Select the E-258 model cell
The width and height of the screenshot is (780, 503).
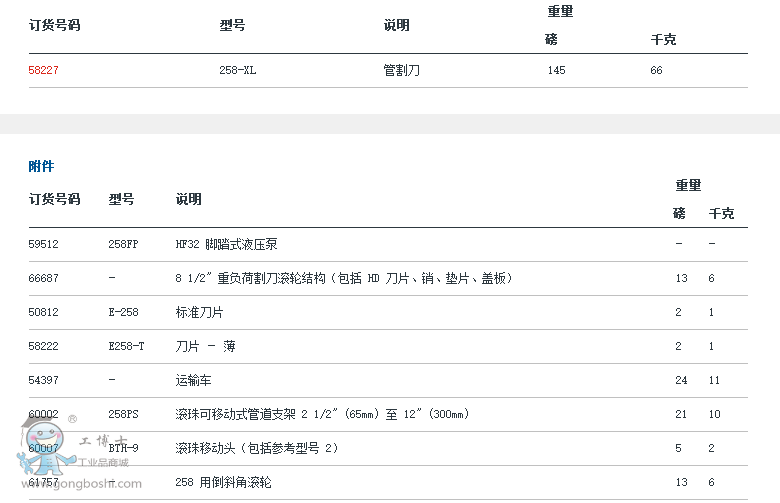coord(123,312)
